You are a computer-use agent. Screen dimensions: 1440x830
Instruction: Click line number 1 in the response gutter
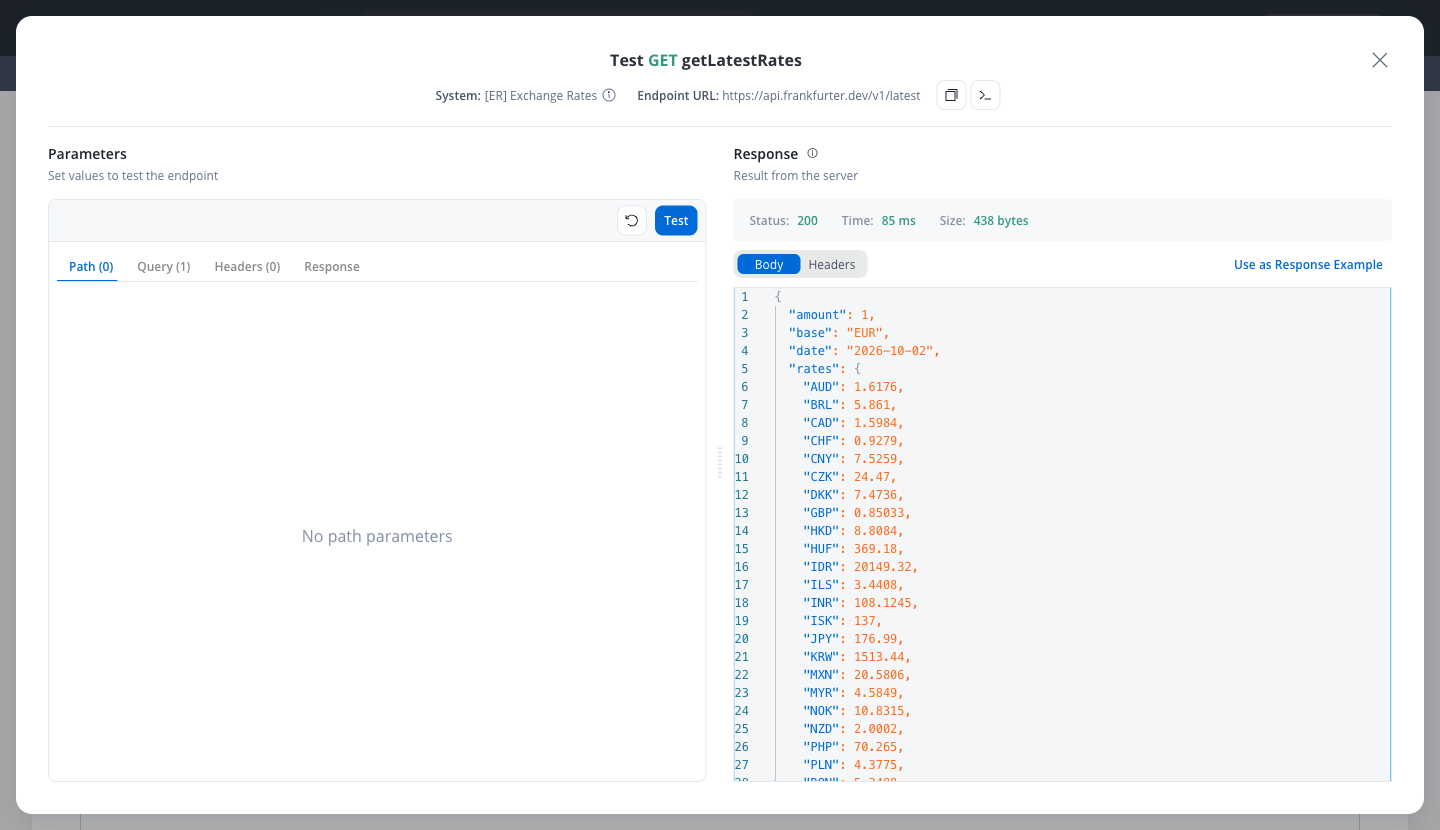[744, 297]
